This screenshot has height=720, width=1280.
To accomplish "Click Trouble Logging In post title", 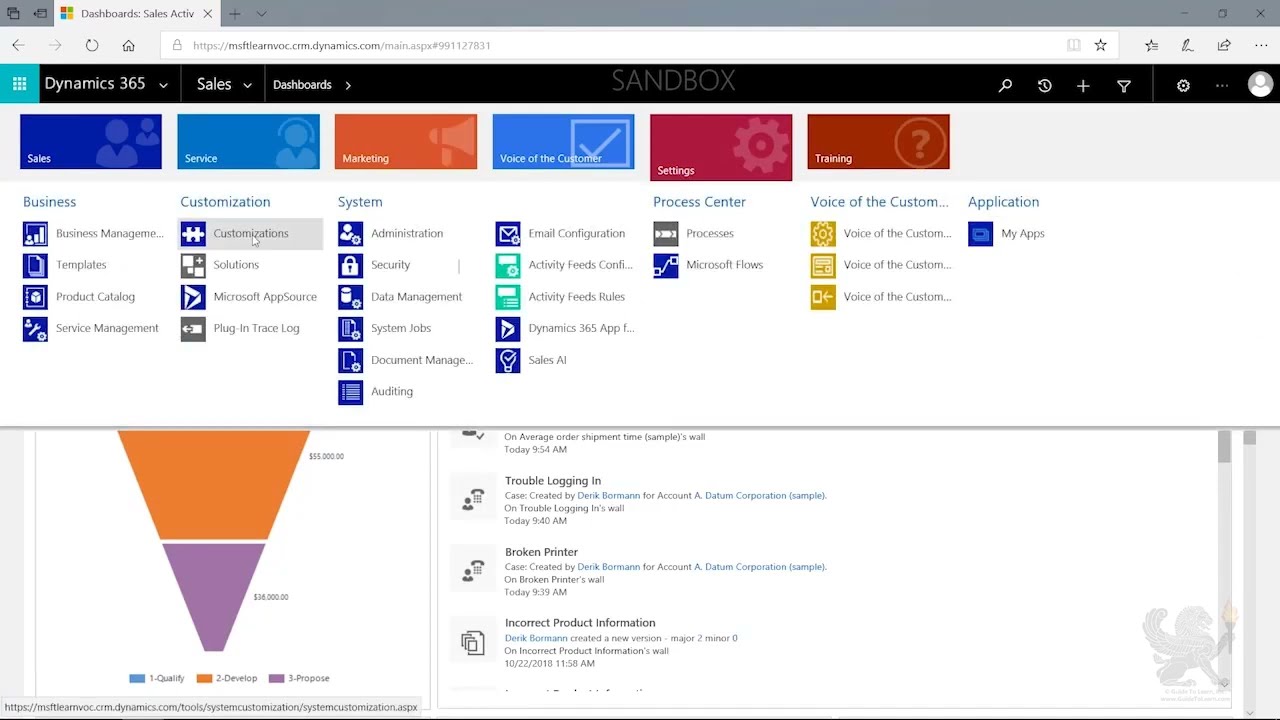I will pyautogui.click(x=553, y=480).
